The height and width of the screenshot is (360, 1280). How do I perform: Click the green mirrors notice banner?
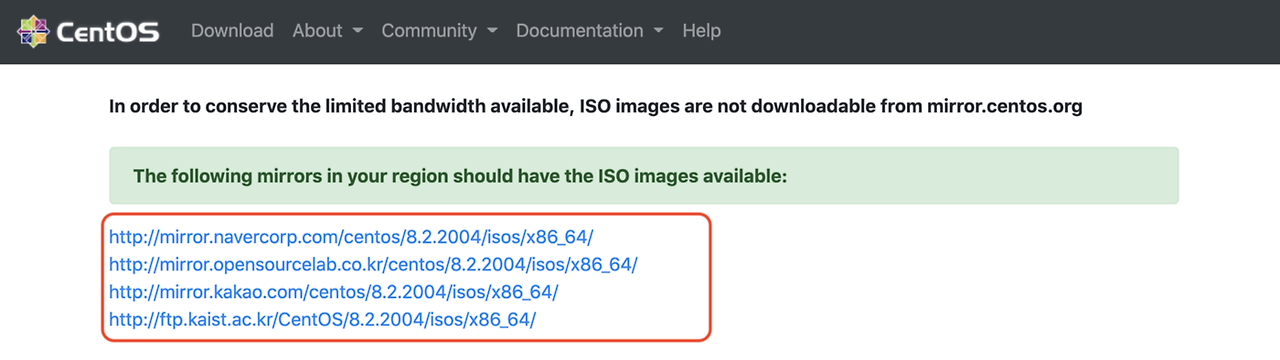[644, 176]
